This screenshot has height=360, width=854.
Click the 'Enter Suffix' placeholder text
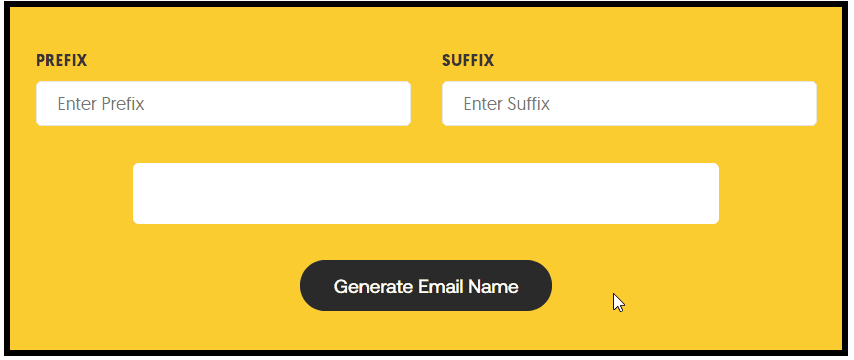click(507, 103)
